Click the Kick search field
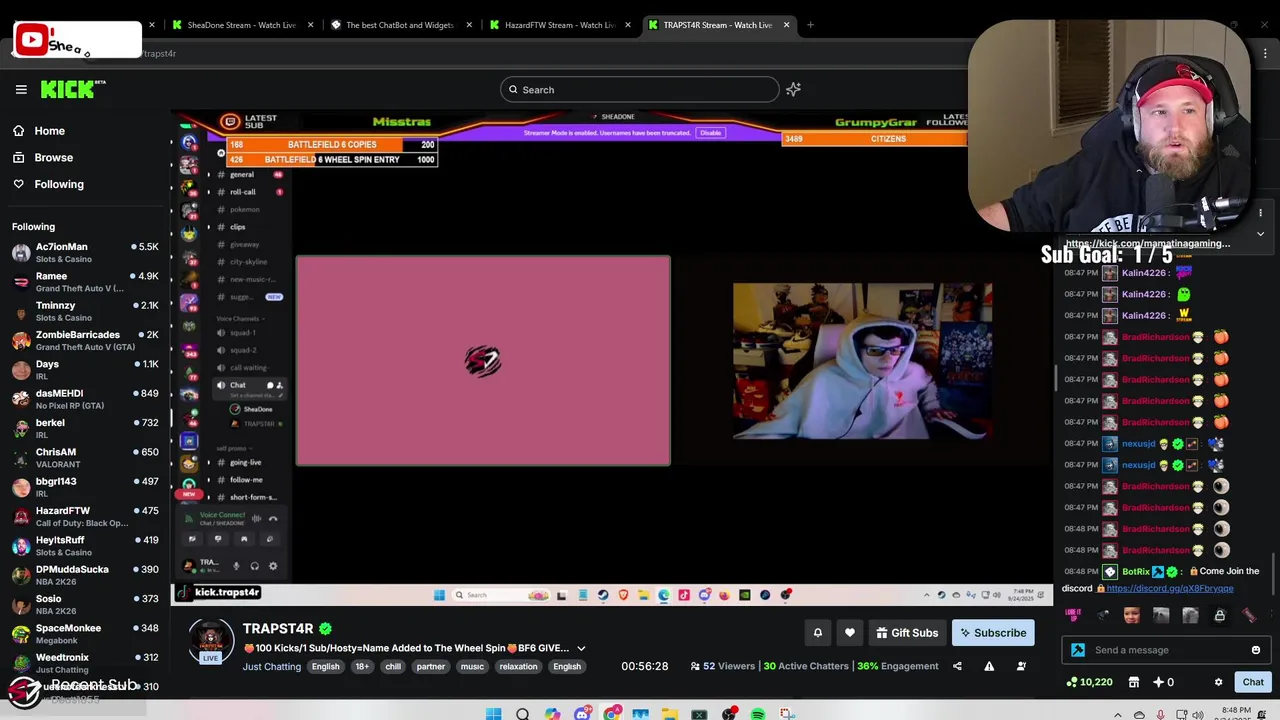 [x=640, y=90]
